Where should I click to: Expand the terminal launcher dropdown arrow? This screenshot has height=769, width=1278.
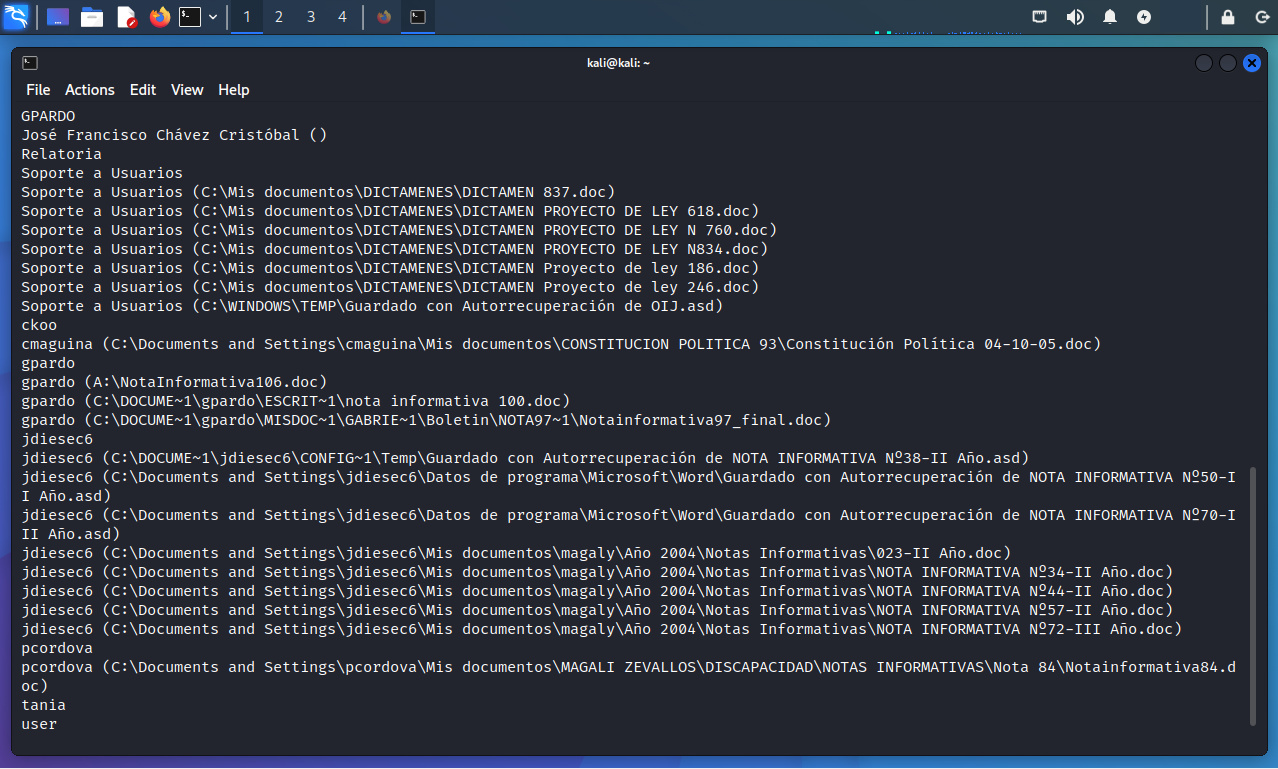pos(213,17)
